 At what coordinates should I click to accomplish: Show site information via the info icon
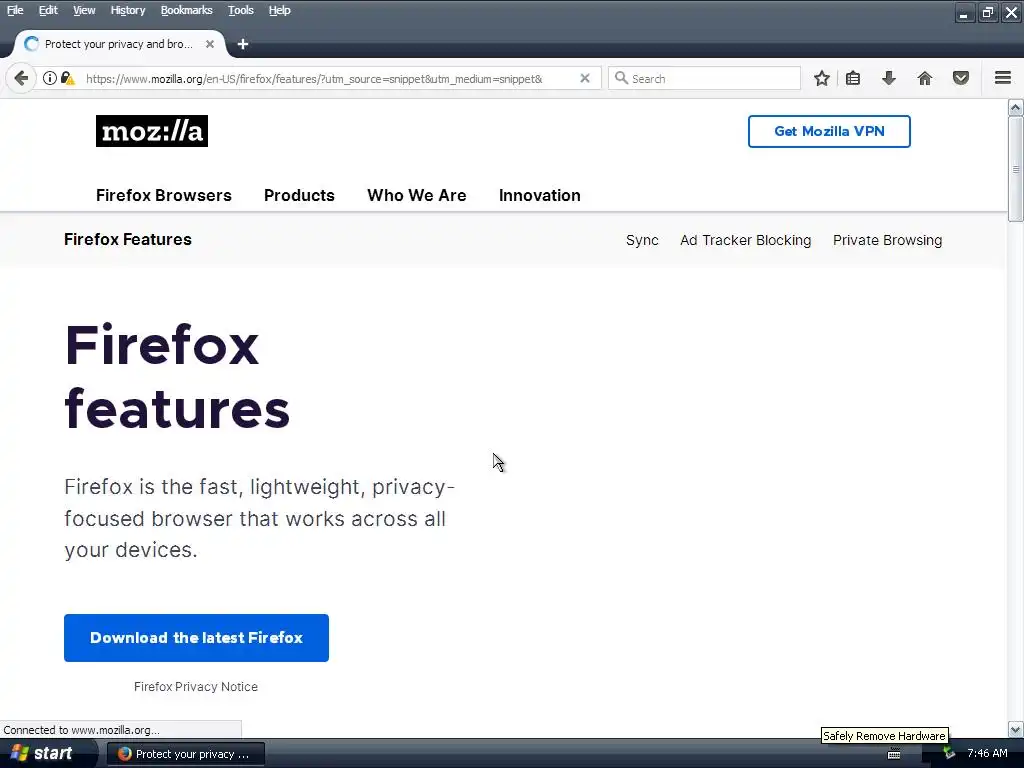point(50,78)
